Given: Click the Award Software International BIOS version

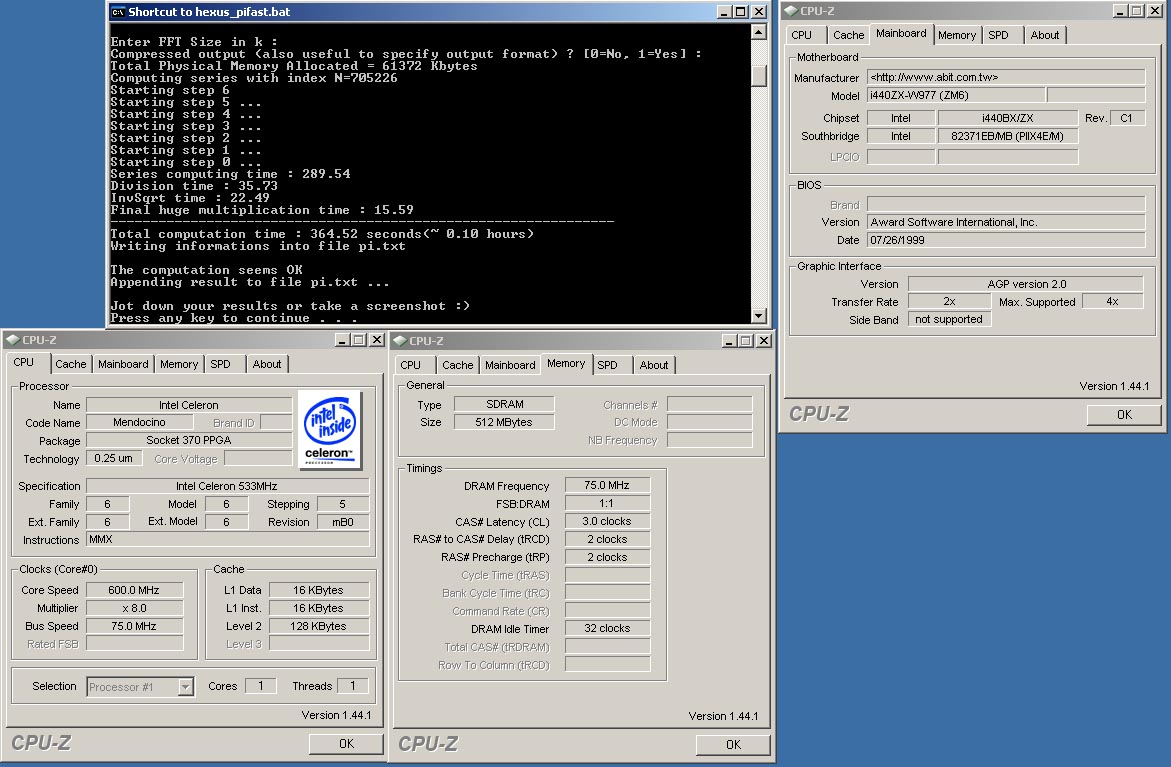Looking at the screenshot, I should (1006, 222).
